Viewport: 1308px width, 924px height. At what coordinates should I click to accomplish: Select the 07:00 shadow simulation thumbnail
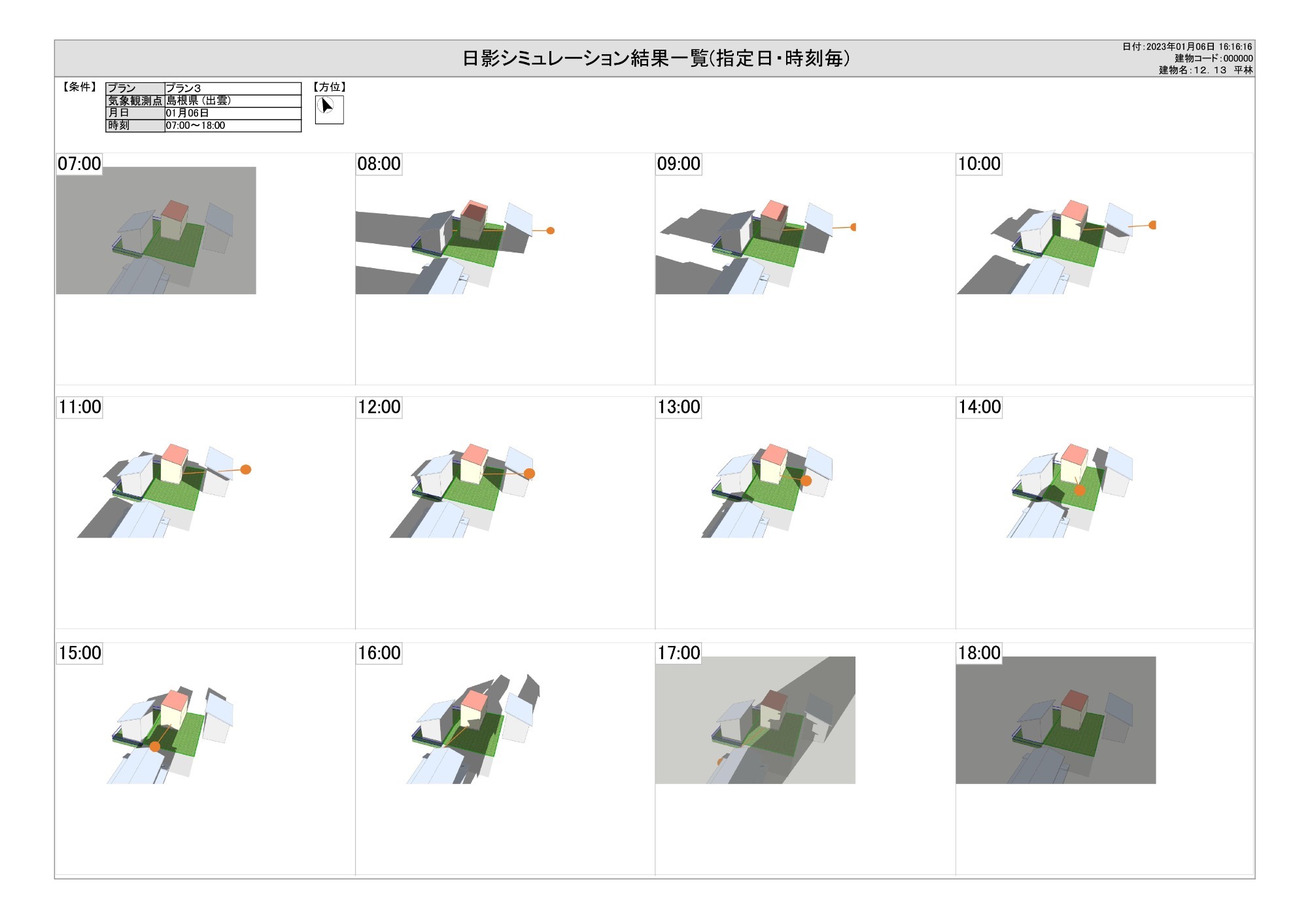pyautogui.click(x=156, y=230)
